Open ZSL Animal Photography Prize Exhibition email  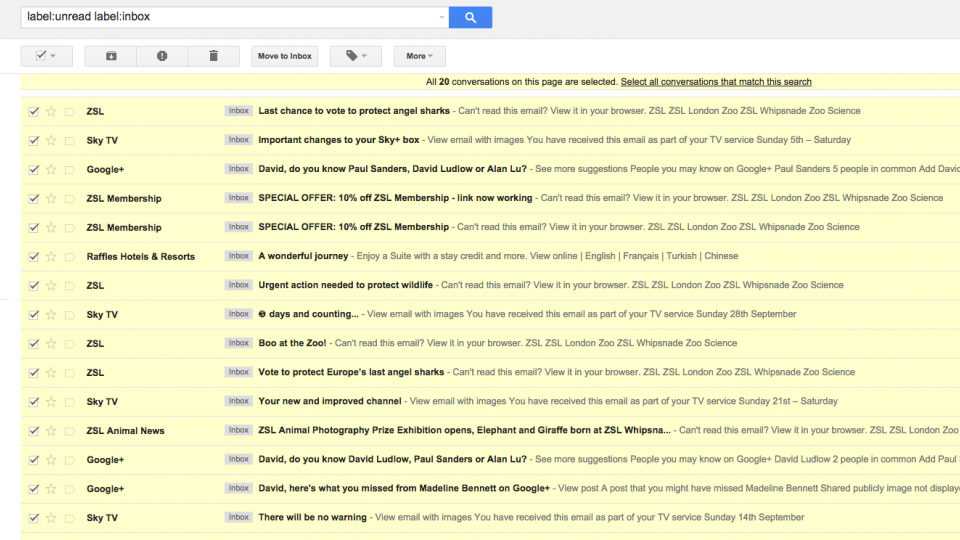(464, 430)
